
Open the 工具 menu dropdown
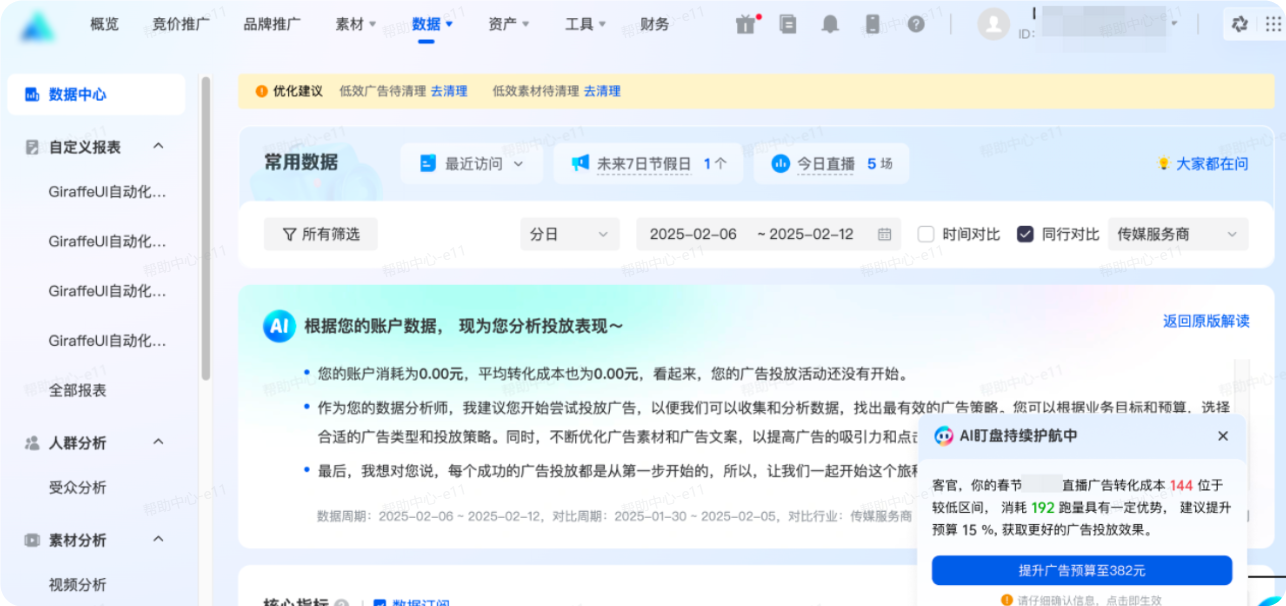586,24
